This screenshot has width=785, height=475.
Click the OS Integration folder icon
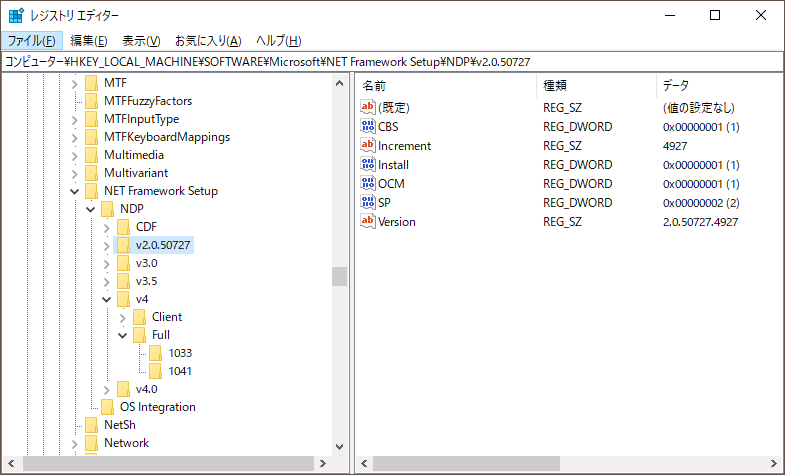[107, 407]
